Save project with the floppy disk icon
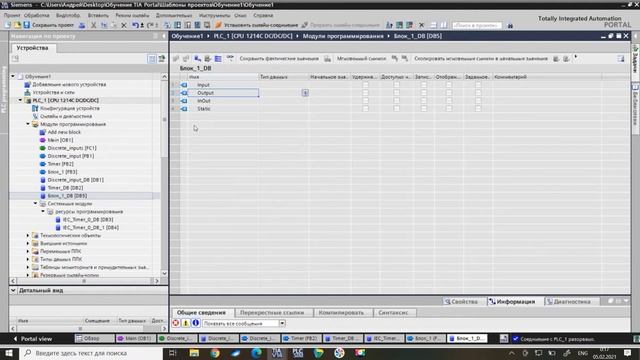Image resolution: width=640 pixels, height=360 pixels. 27,25
